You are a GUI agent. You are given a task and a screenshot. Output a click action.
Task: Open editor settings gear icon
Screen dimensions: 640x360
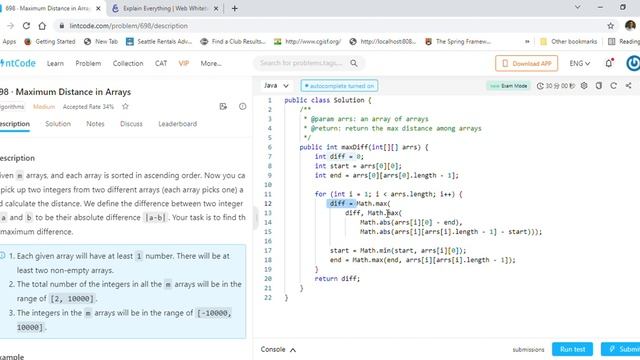point(584,86)
